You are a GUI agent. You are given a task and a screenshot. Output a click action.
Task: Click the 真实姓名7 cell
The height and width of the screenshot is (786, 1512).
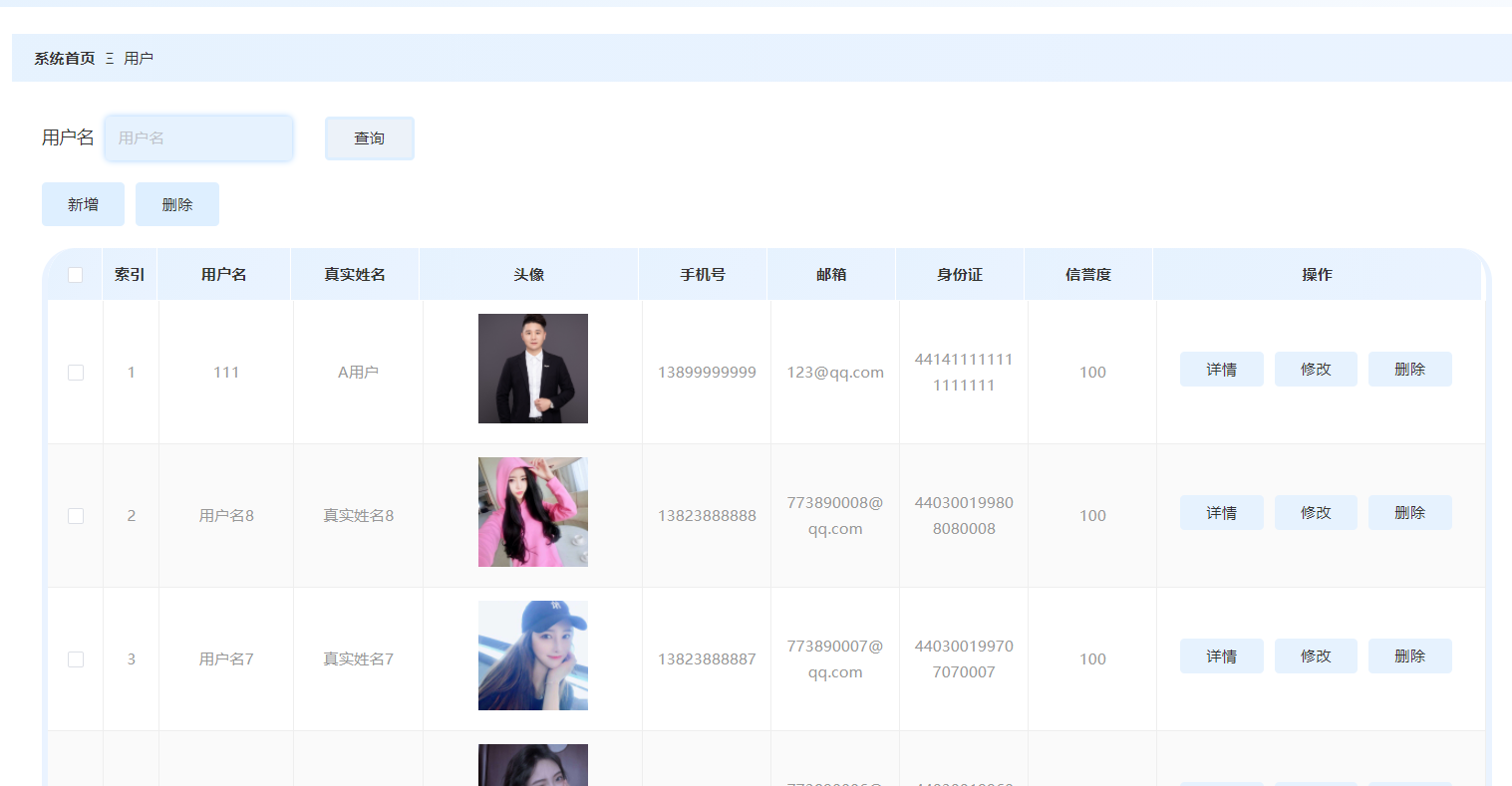click(358, 659)
